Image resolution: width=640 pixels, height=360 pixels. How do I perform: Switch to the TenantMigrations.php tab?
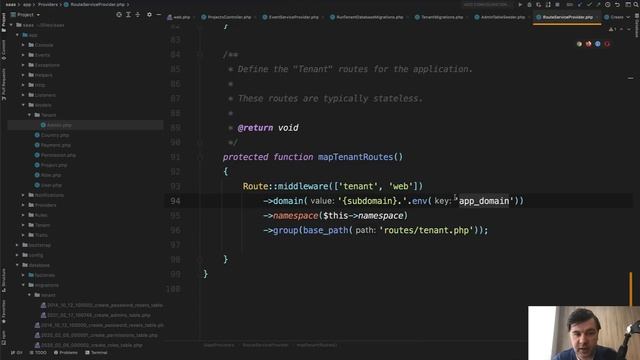point(439,17)
